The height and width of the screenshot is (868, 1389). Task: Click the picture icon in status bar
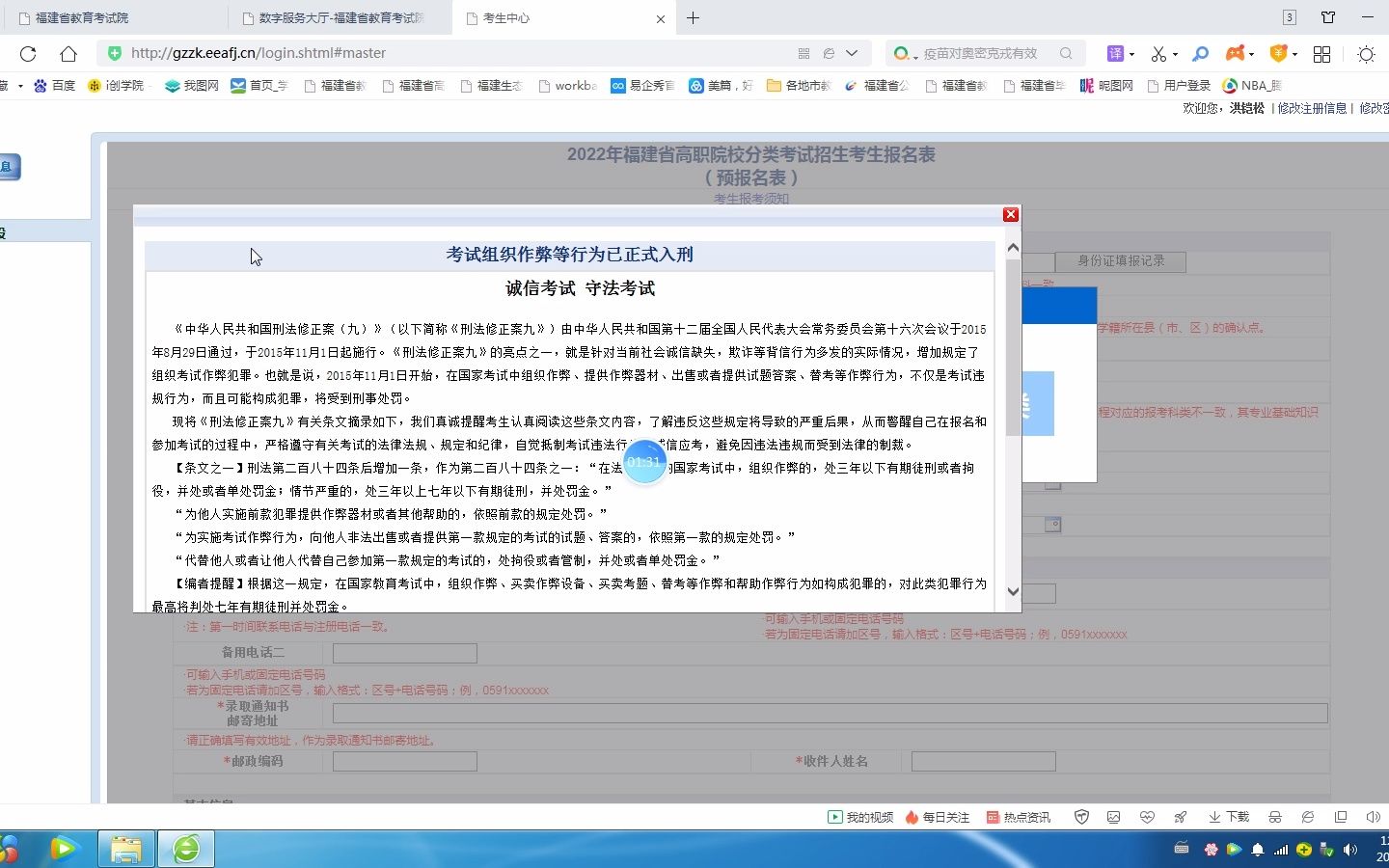pyautogui.click(x=1113, y=817)
